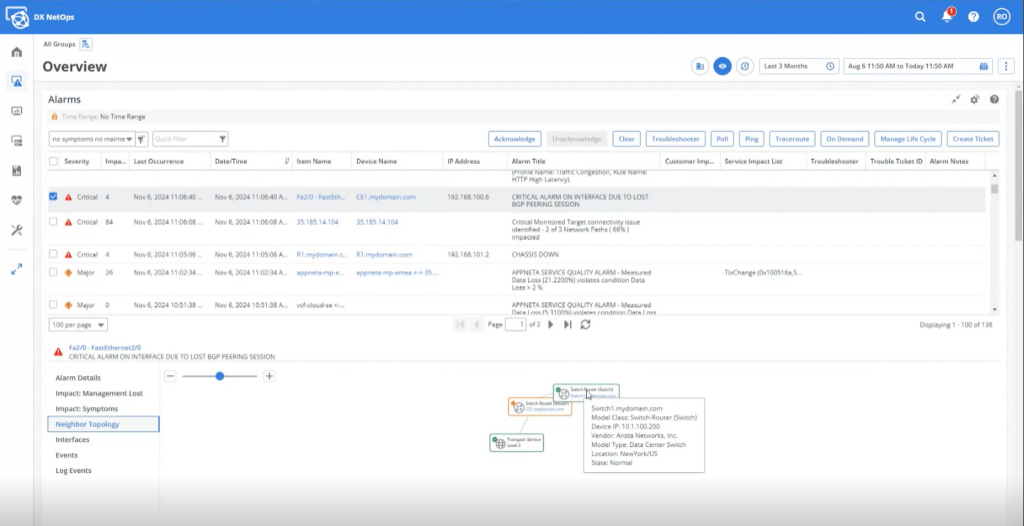Switch to the Log Events tab
This screenshot has width=1024, height=526.
pyautogui.click(x=73, y=470)
